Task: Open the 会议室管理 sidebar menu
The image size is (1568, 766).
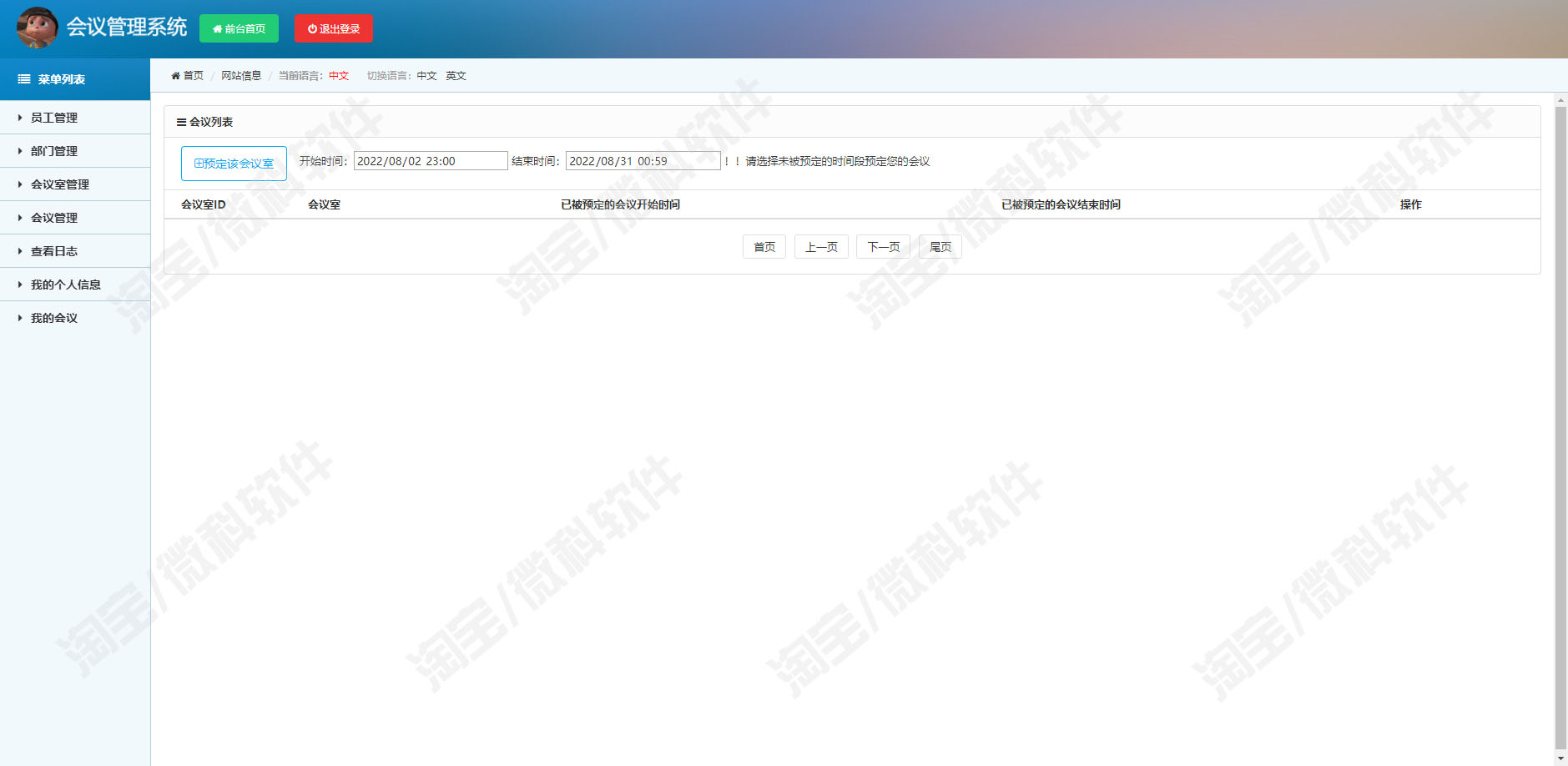Action: click(75, 184)
